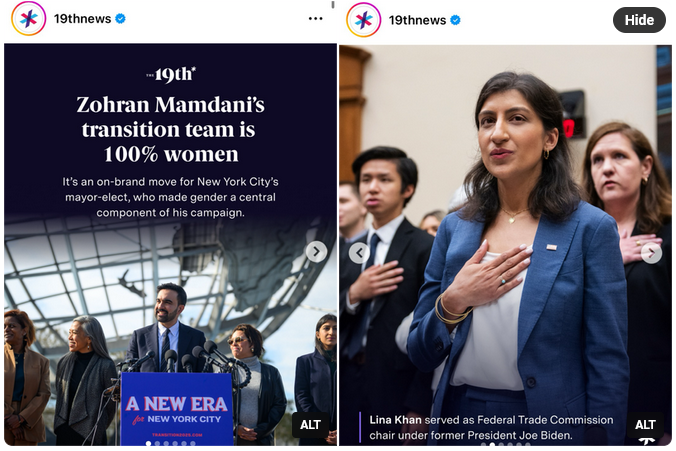Open the 19thnews profile from the right username
Screen dimensions: 676x451
417,20
